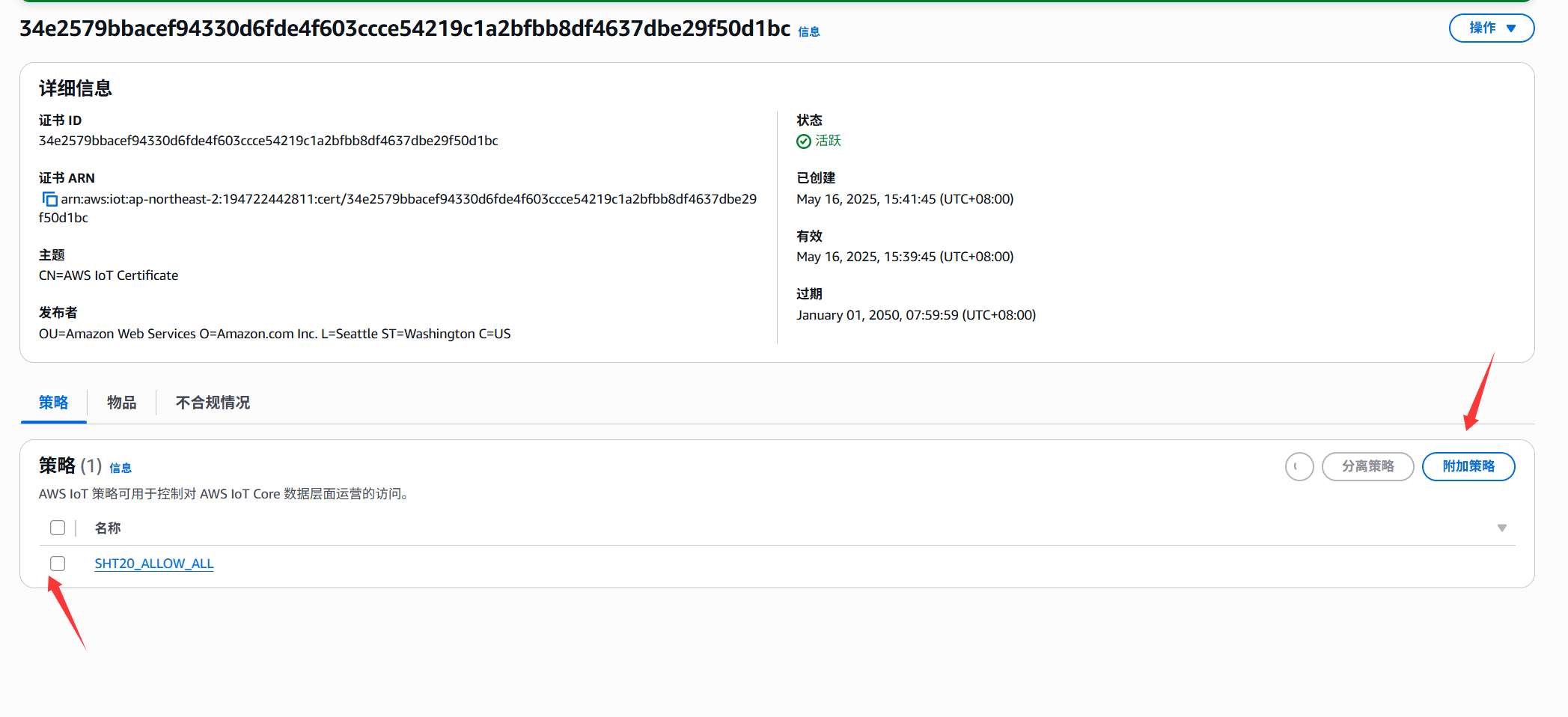Screen dimensions: 1568x717
Task: Click the green active status checkmark icon
Action: tap(804, 141)
